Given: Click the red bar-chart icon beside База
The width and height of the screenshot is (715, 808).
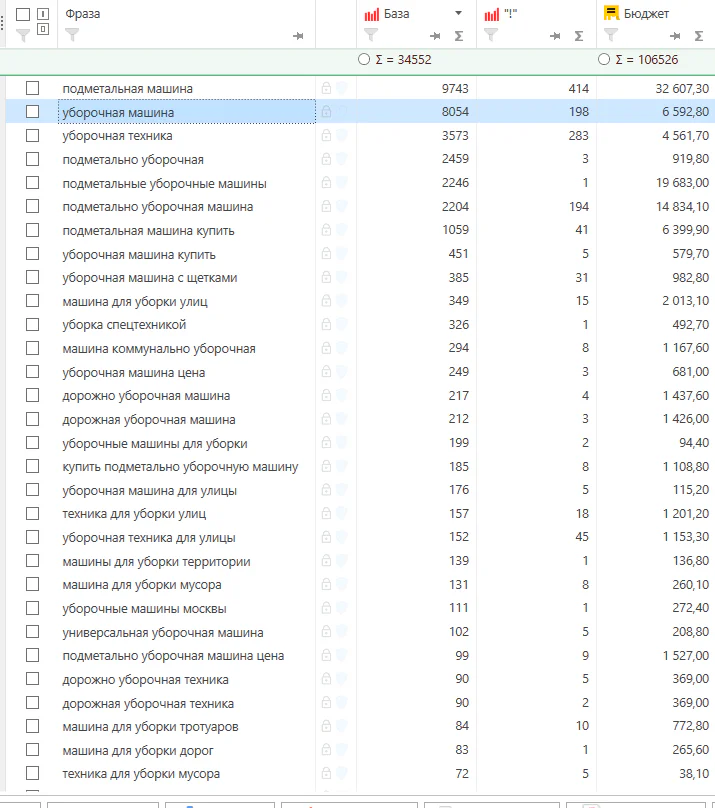Looking at the screenshot, I should (x=372, y=14).
